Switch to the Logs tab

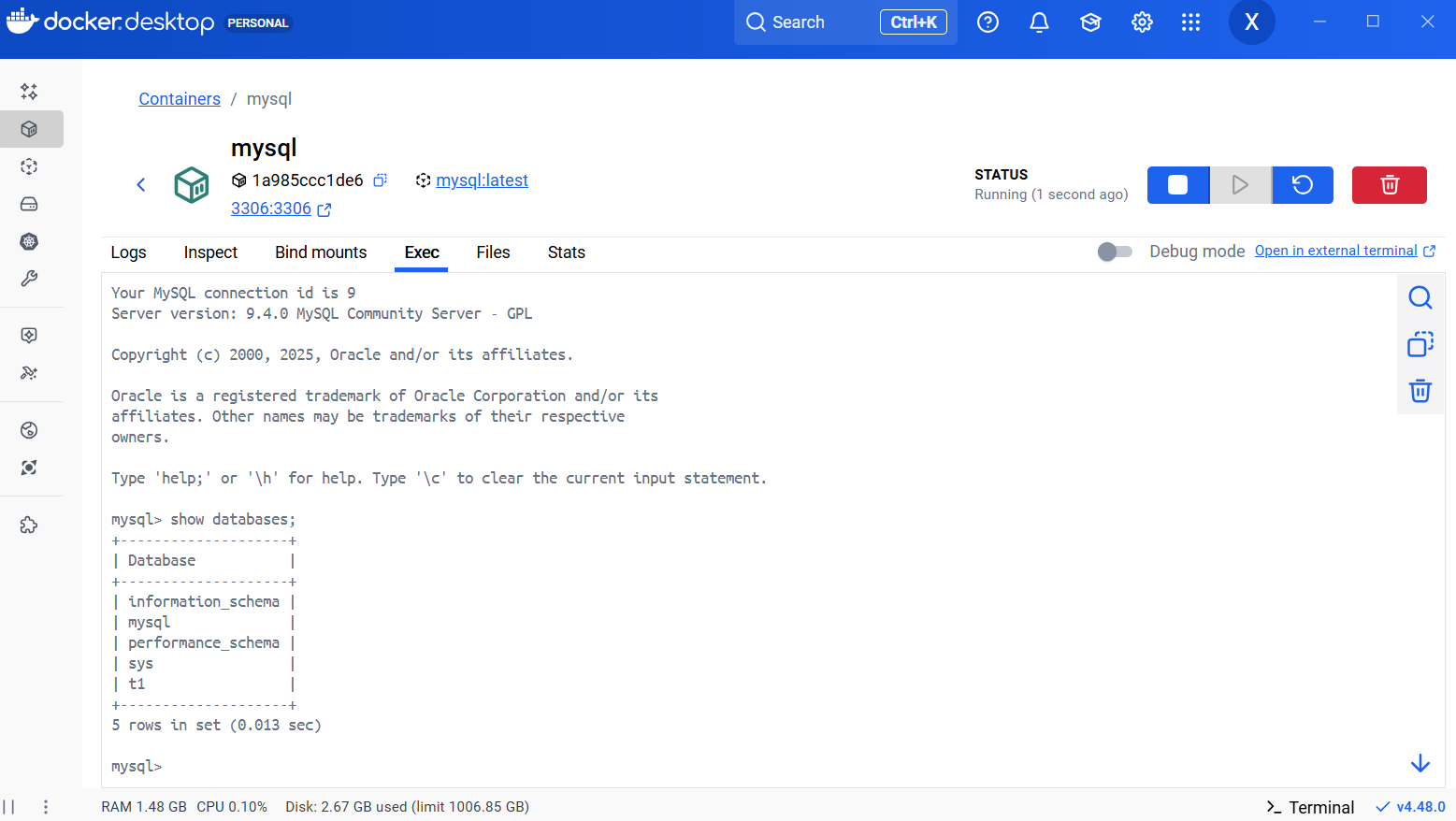[128, 252]
